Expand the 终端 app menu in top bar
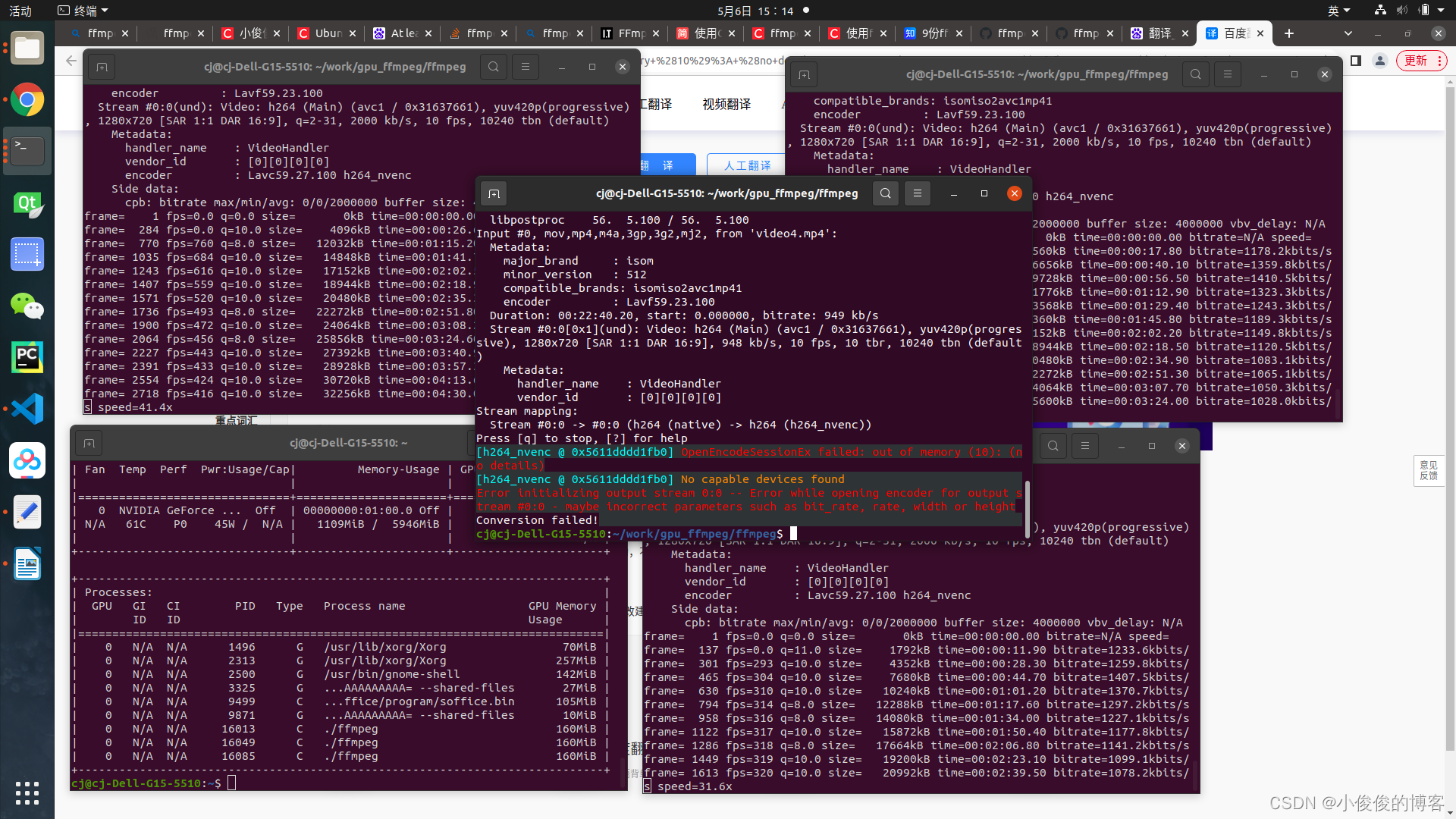This screenshot has height=819, width=1456. (x=83, y=10)
